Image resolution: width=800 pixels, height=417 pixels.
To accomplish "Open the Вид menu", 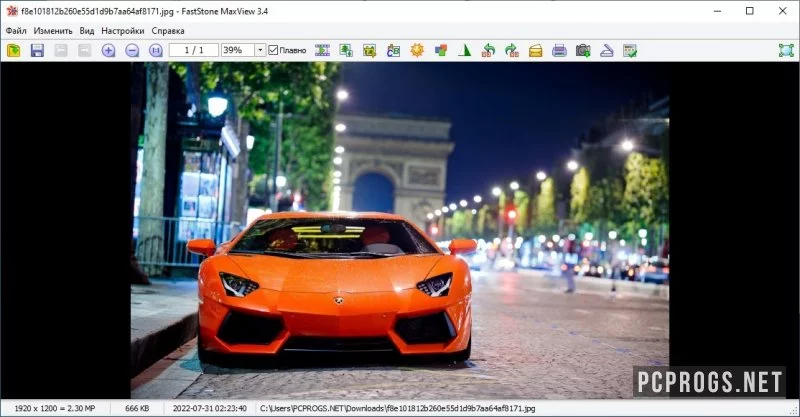I will [87, 31].
